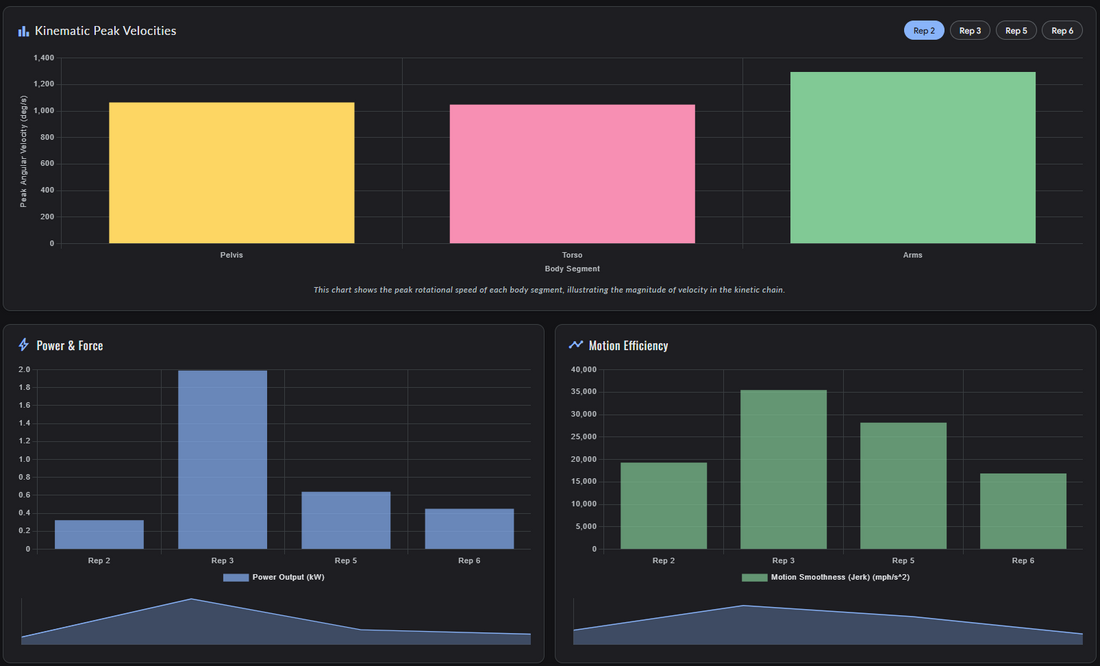
Task: Click the bar chart icon beside Kinematic Peak Velocities
Action: pos(23,31)
